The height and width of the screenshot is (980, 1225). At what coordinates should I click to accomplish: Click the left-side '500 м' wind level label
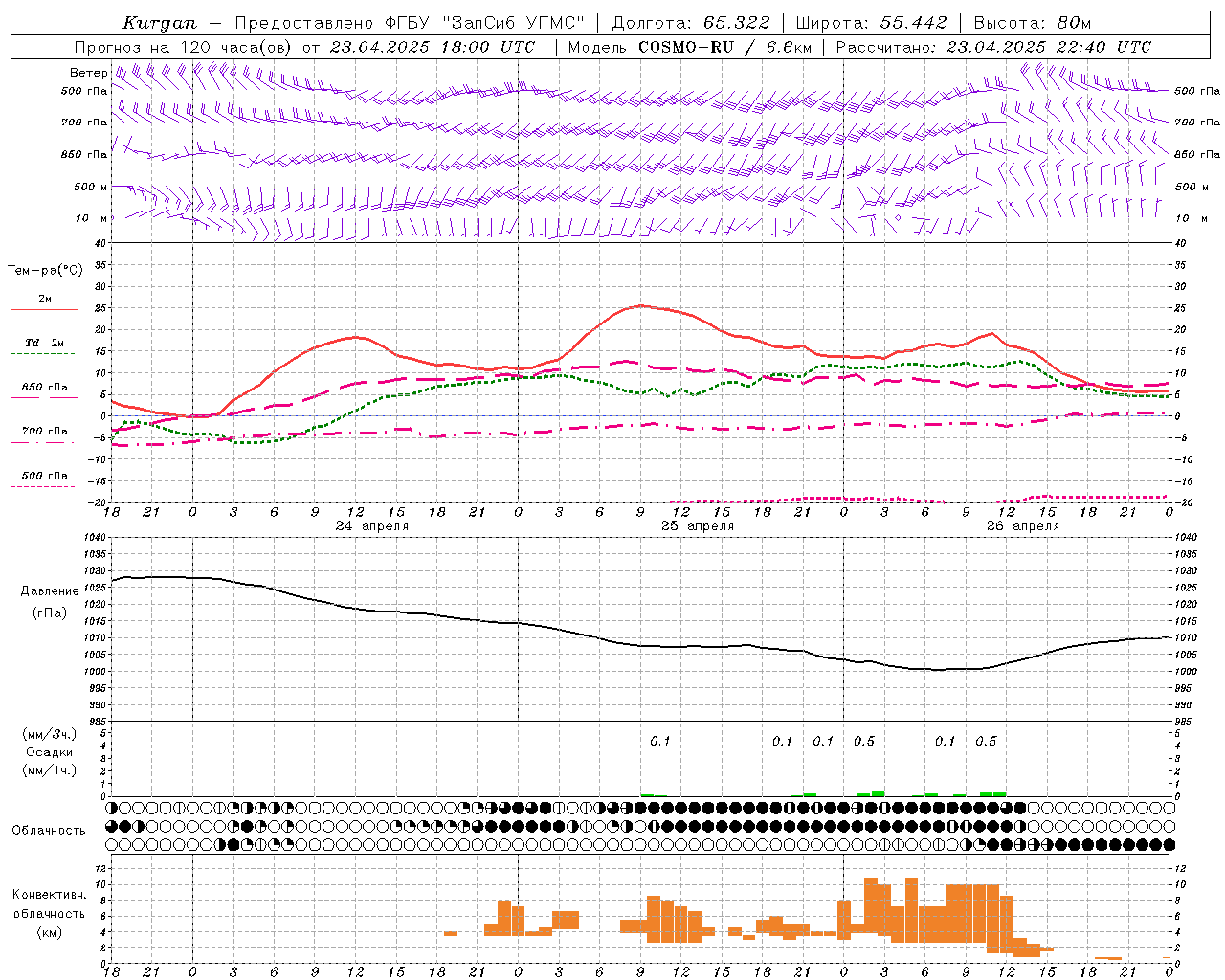91,188
